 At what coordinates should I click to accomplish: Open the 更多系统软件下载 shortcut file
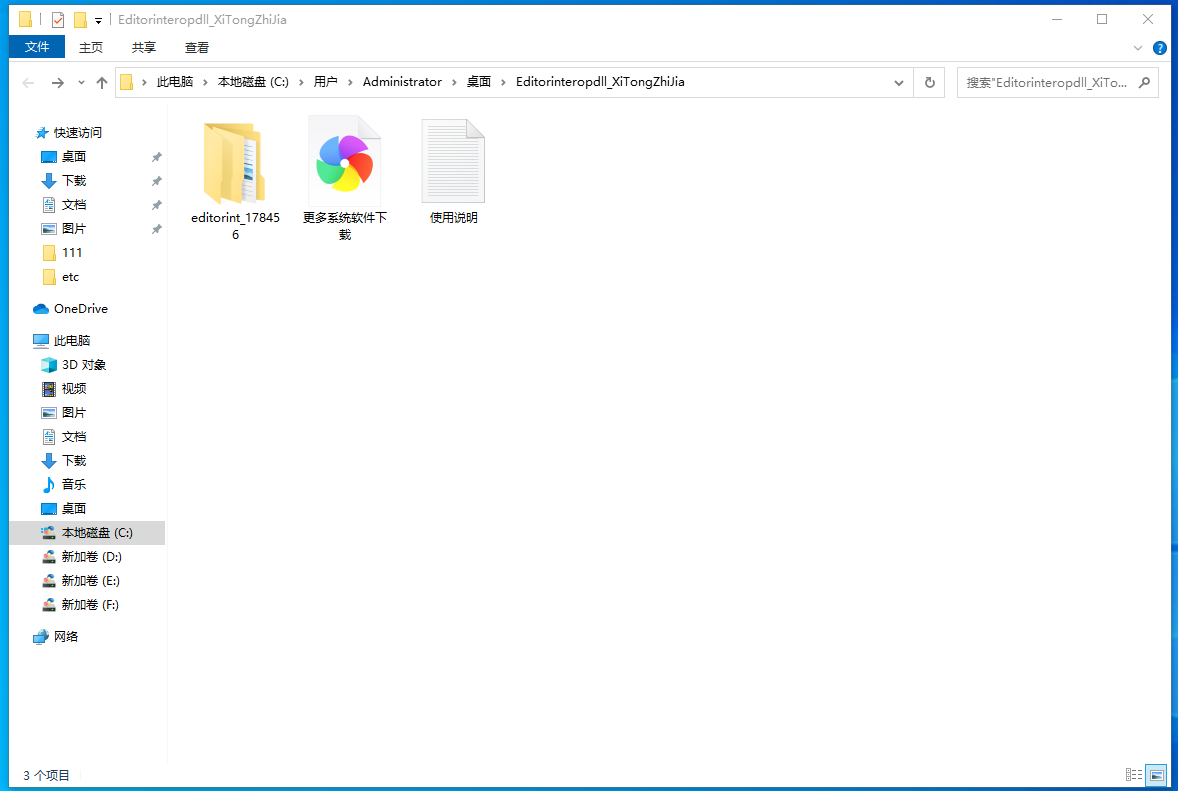345,180
